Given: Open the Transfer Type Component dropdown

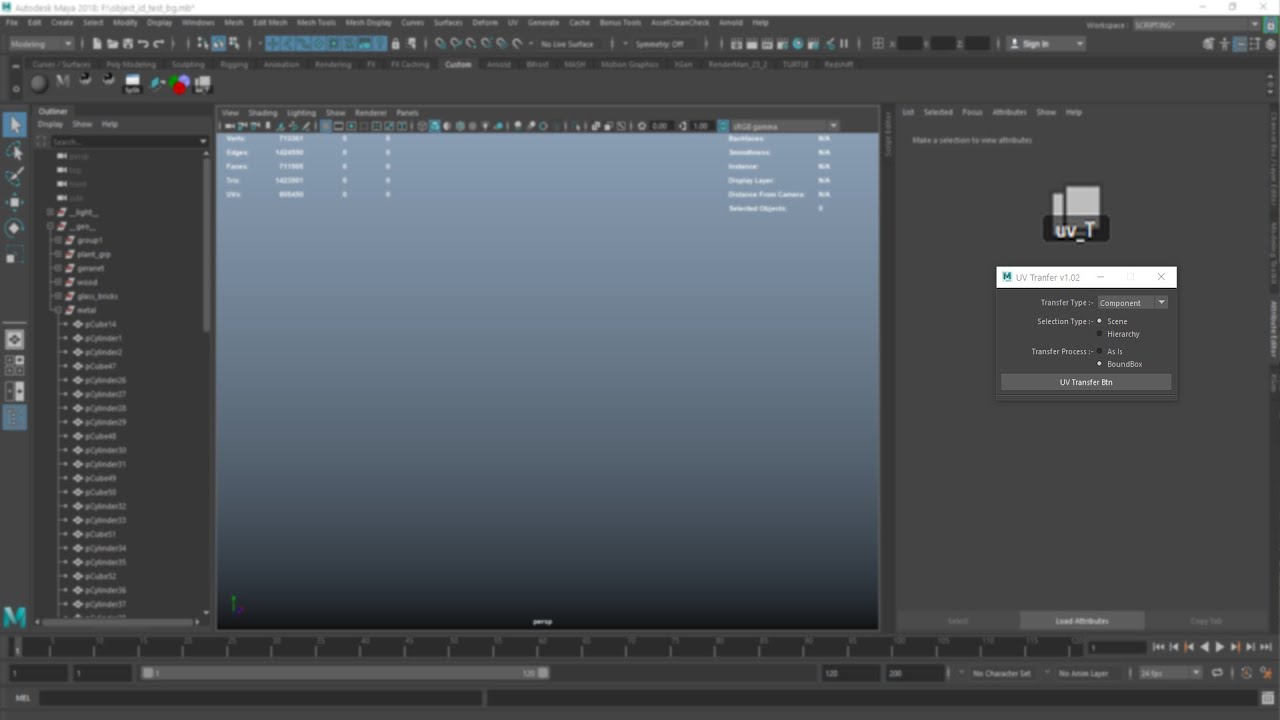Looking at the screenshot, I should point(1132,302).
